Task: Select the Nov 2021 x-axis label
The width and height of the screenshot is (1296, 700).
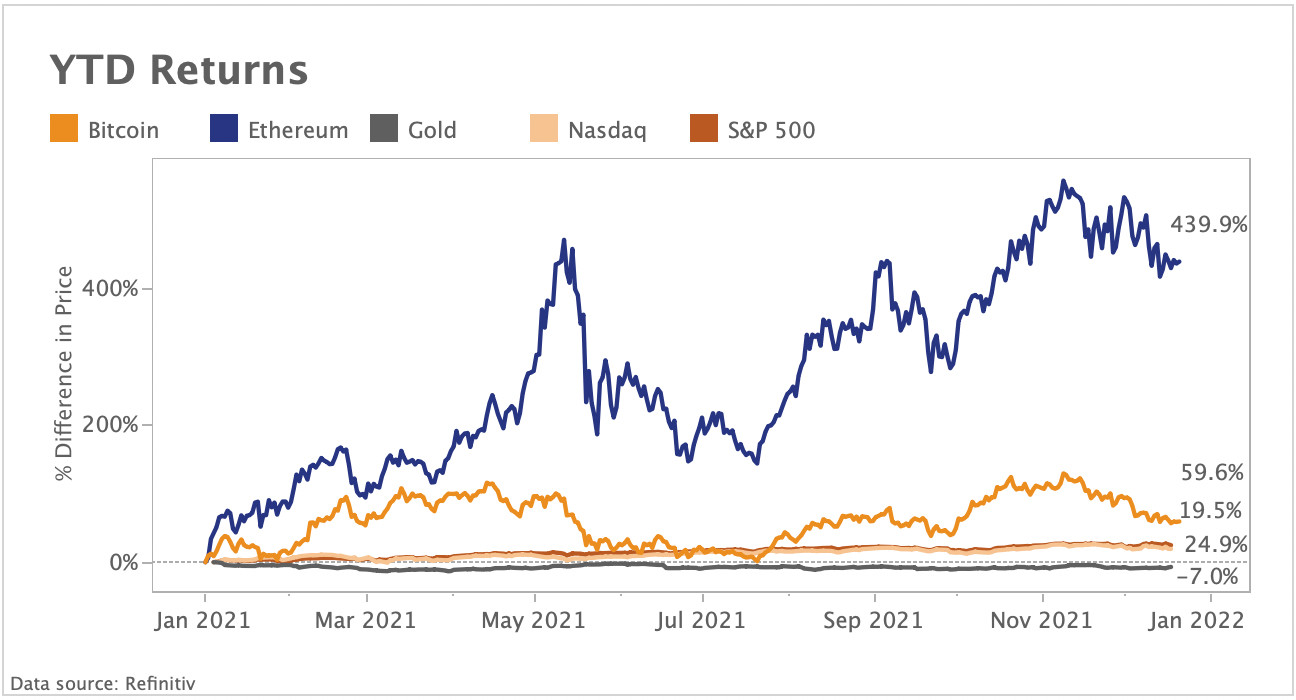Action: click(x=1043, y=620)
